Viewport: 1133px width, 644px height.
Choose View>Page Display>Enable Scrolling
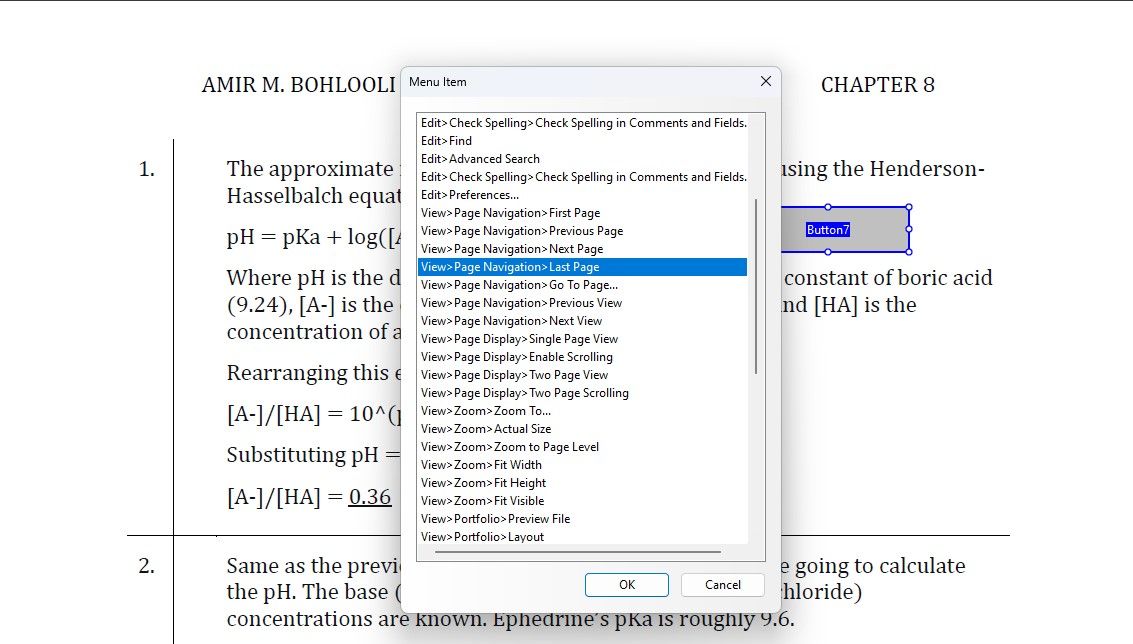(582, 357)
